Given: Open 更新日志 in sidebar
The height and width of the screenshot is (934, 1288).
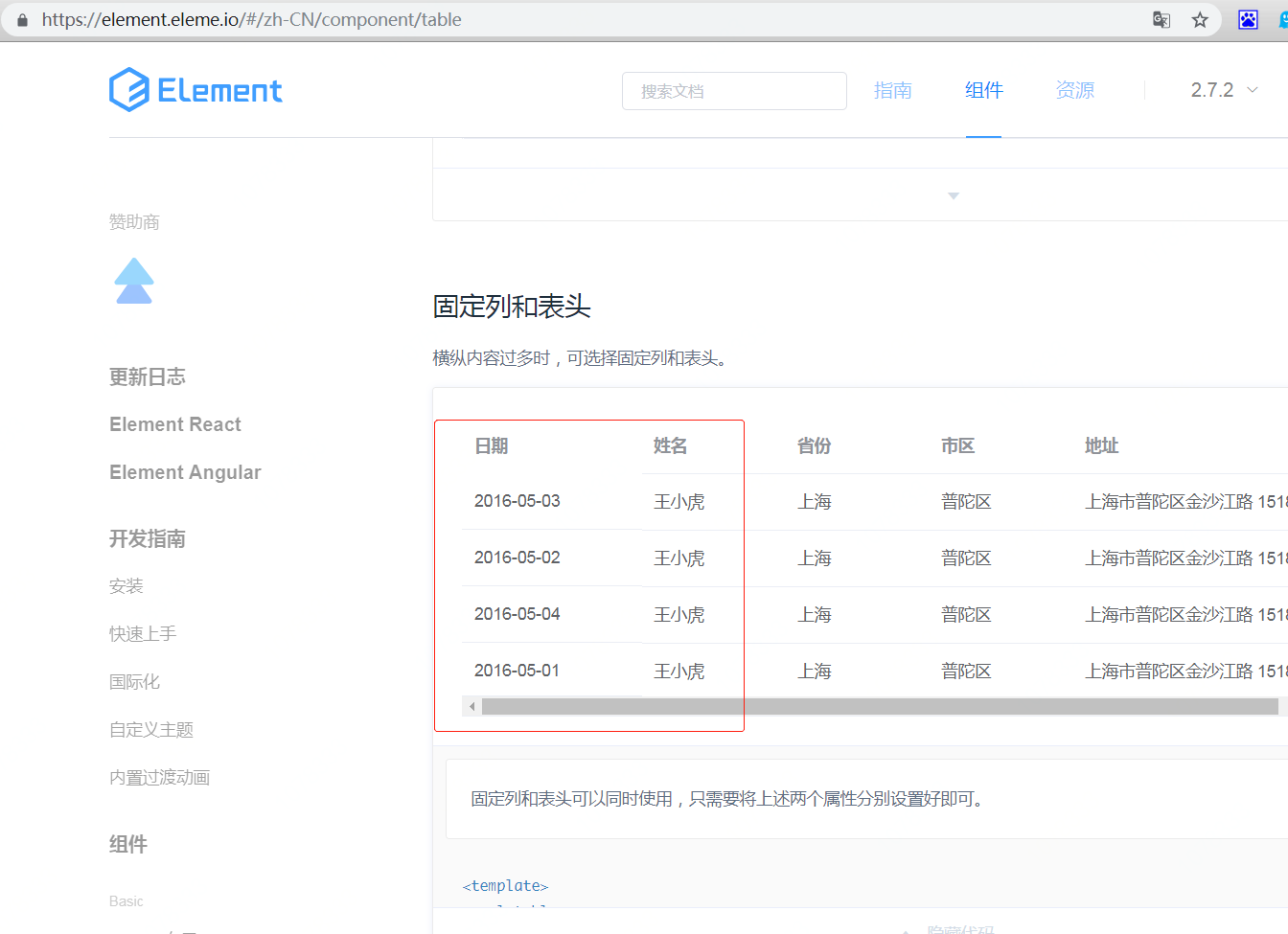Looking at the screenshot, I should 148,376.
